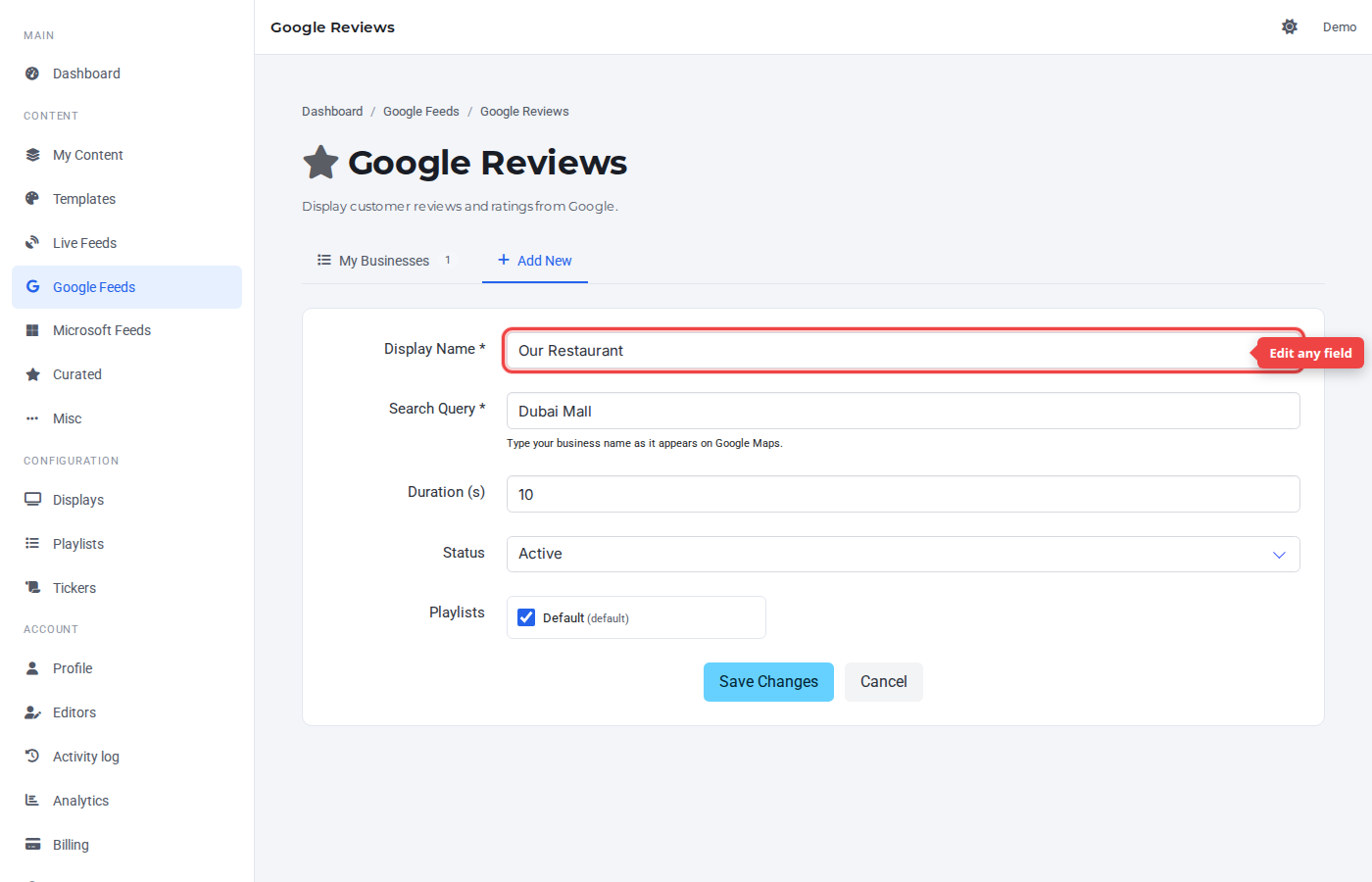Click the Displays monitor icon

click(32, 499)
